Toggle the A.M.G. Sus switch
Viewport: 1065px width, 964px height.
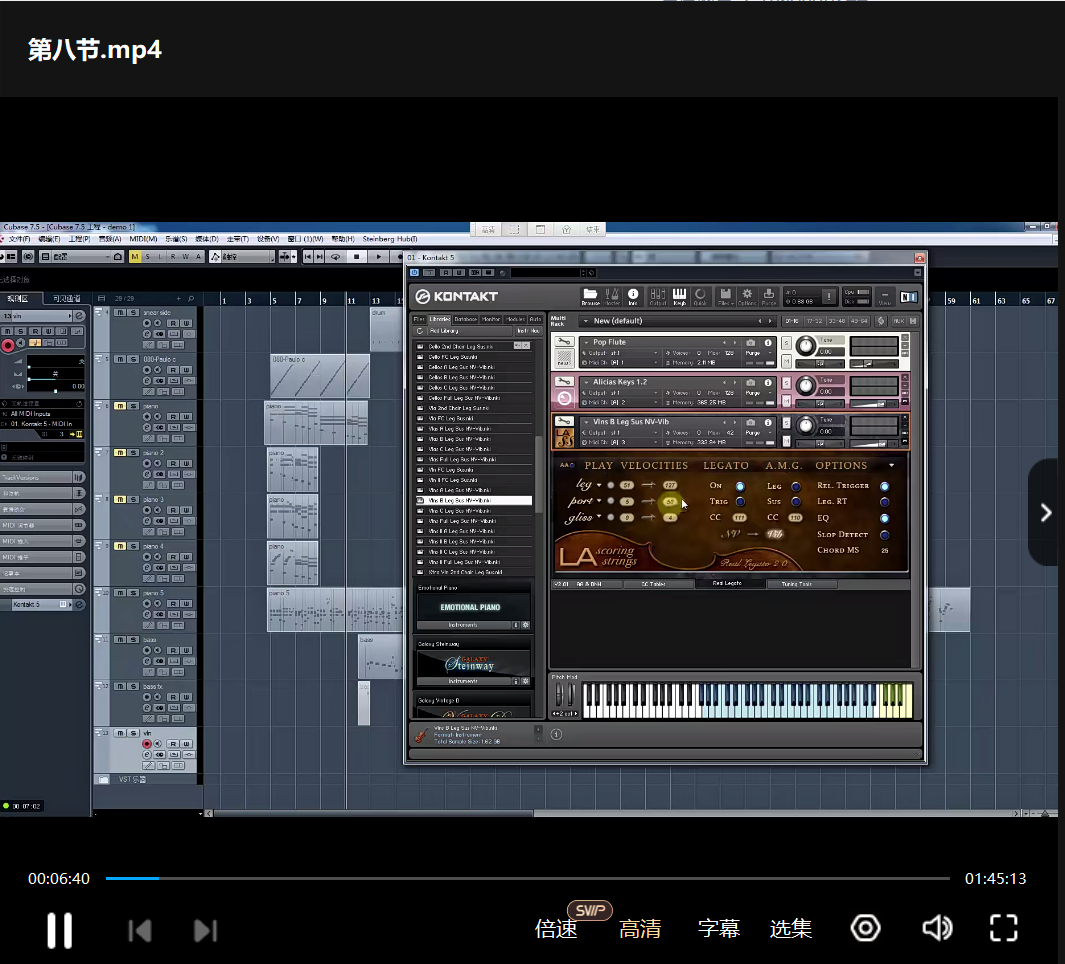(796, 502)
